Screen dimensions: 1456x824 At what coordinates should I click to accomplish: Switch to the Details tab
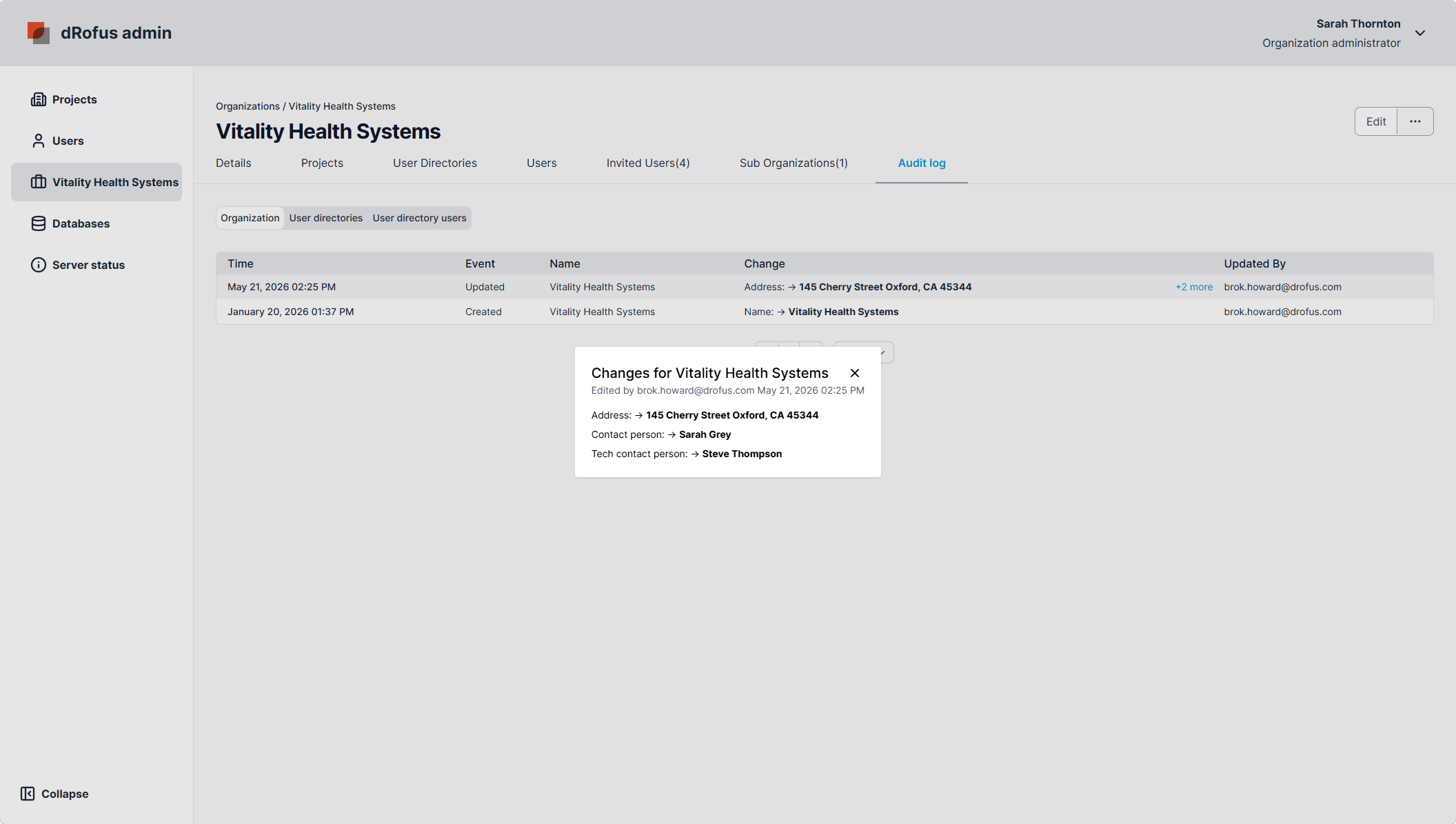[234, 163]
